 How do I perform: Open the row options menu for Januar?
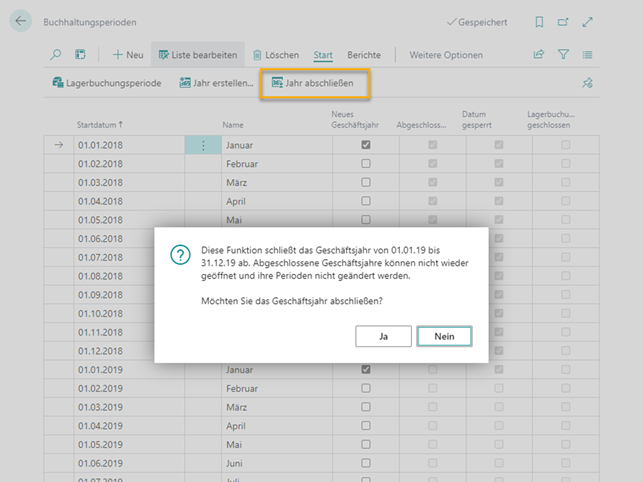point(203,145)
